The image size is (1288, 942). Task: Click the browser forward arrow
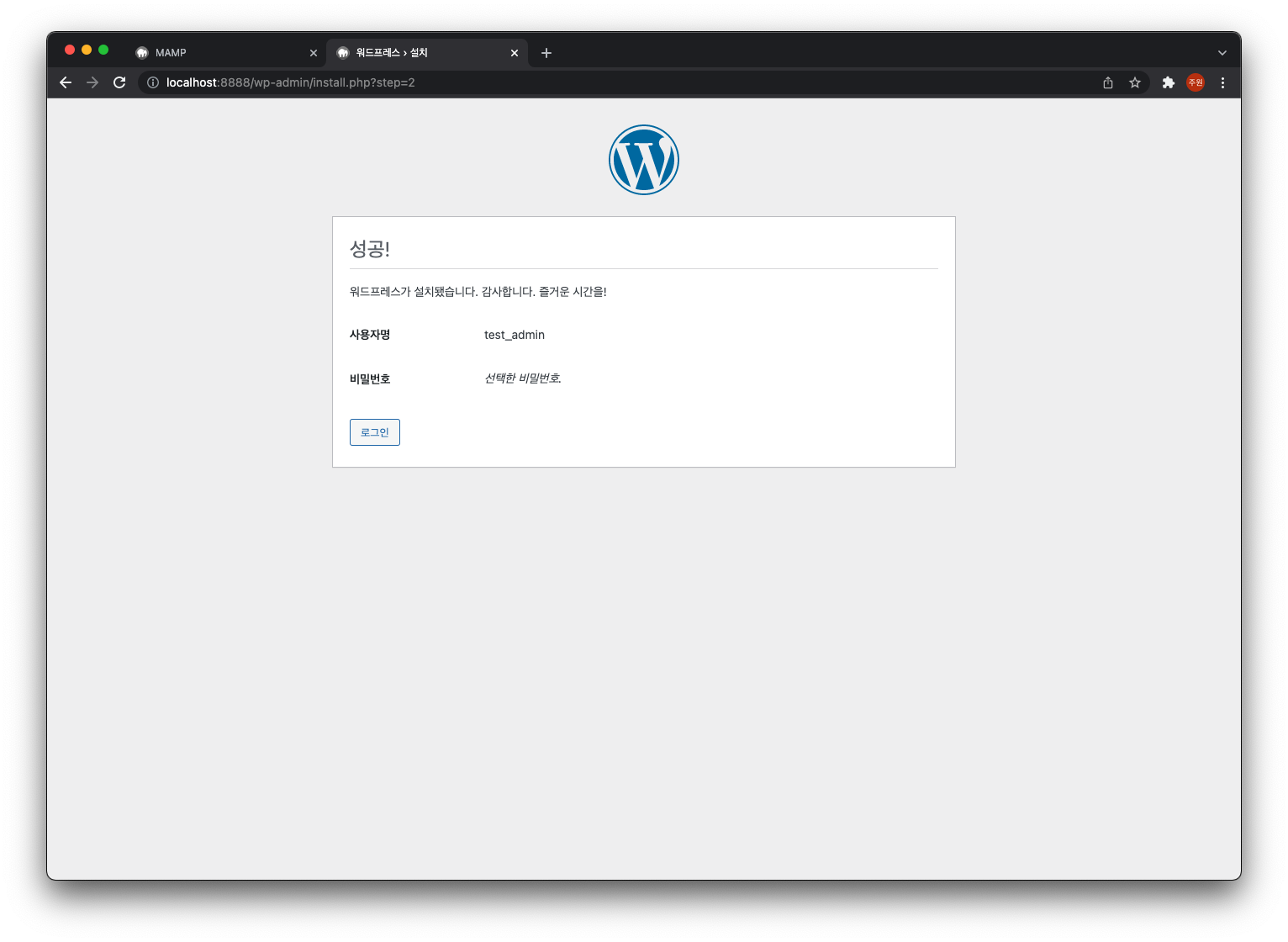92,82
